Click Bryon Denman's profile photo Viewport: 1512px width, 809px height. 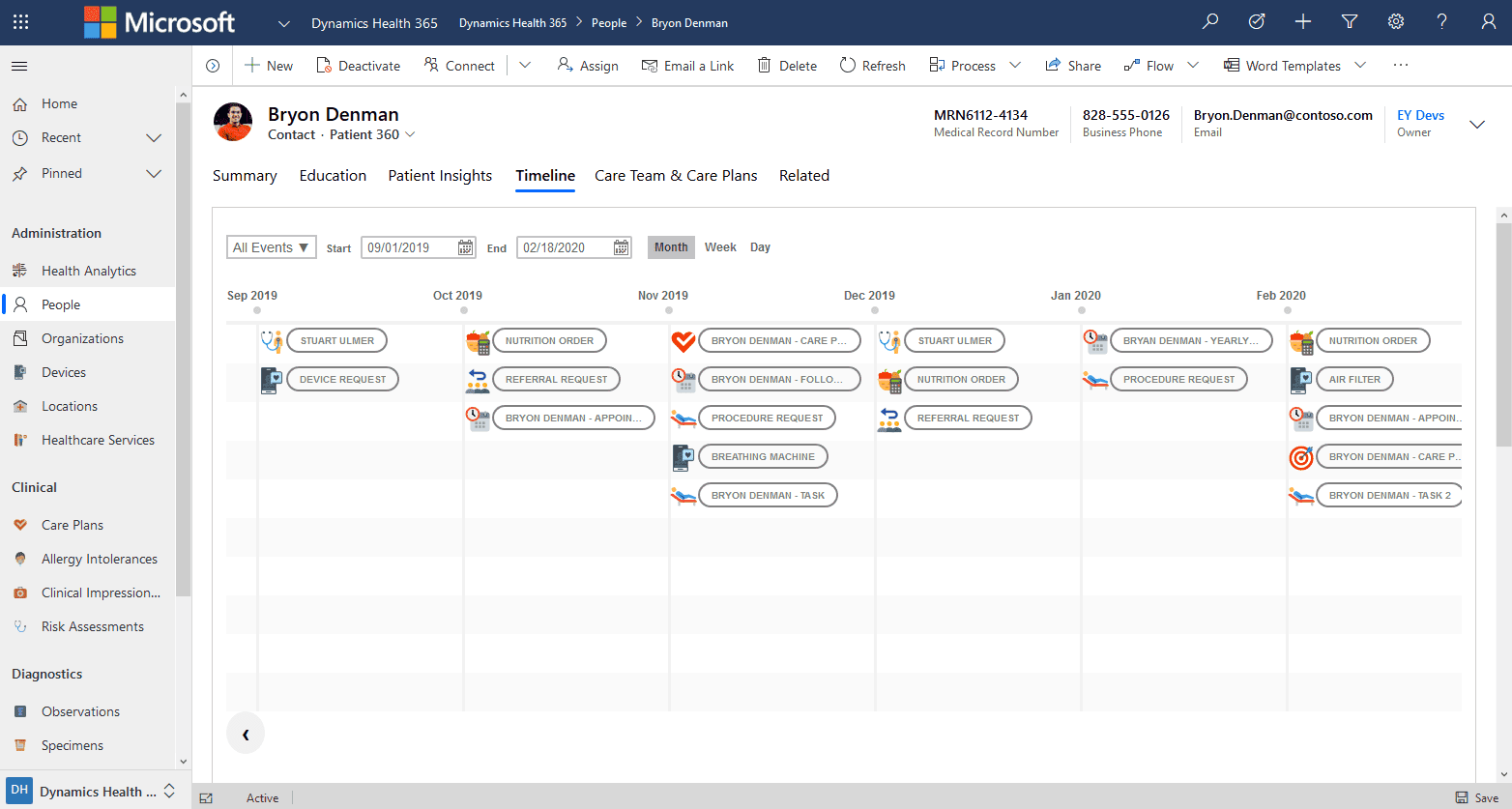(233, 122)
